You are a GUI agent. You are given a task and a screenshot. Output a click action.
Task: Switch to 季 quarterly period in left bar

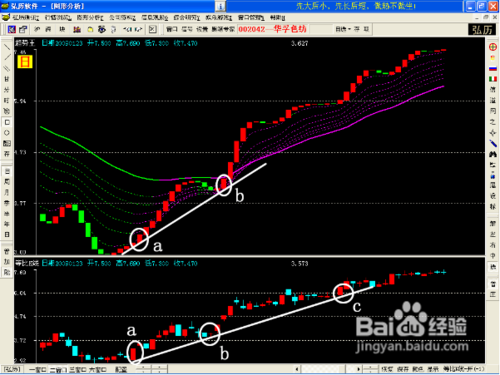[x=7, y=203]
